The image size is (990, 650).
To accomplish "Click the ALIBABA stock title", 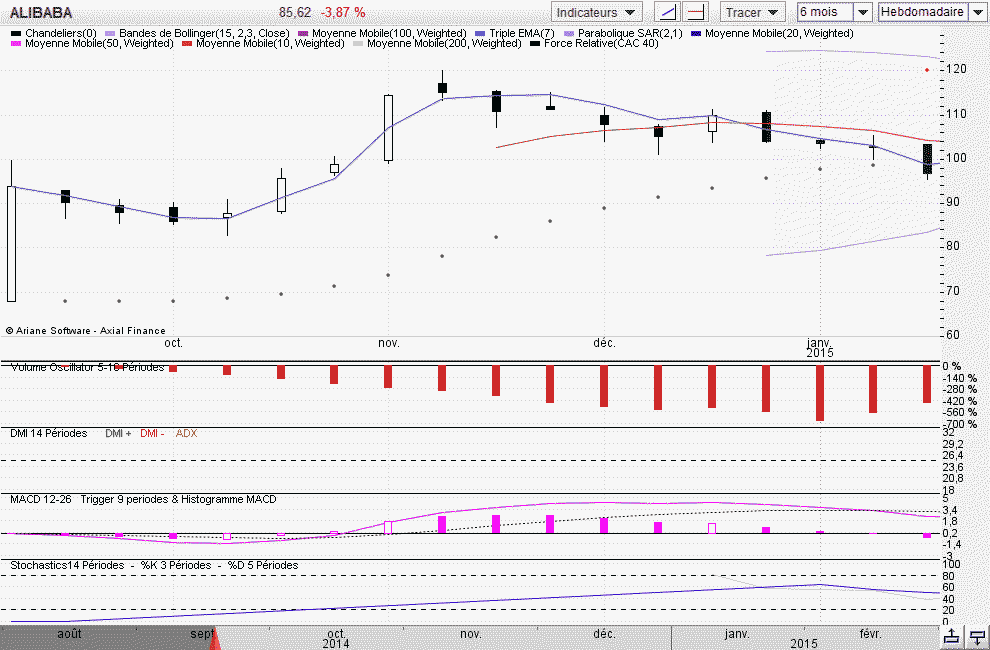I will click(x=41, y=12).
